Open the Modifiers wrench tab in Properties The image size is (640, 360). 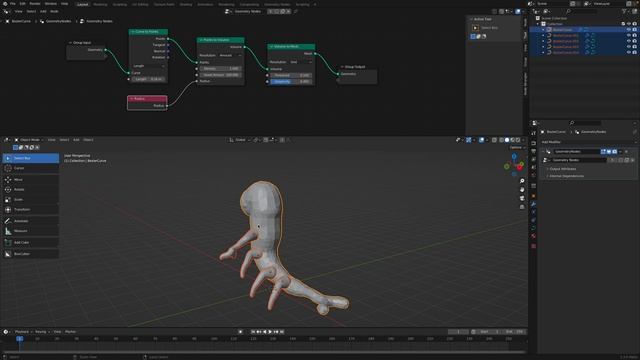point(533,204)
